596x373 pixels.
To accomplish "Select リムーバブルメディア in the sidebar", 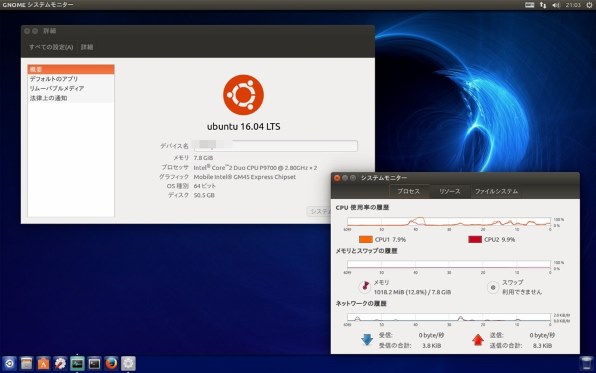I will point(71,88).
